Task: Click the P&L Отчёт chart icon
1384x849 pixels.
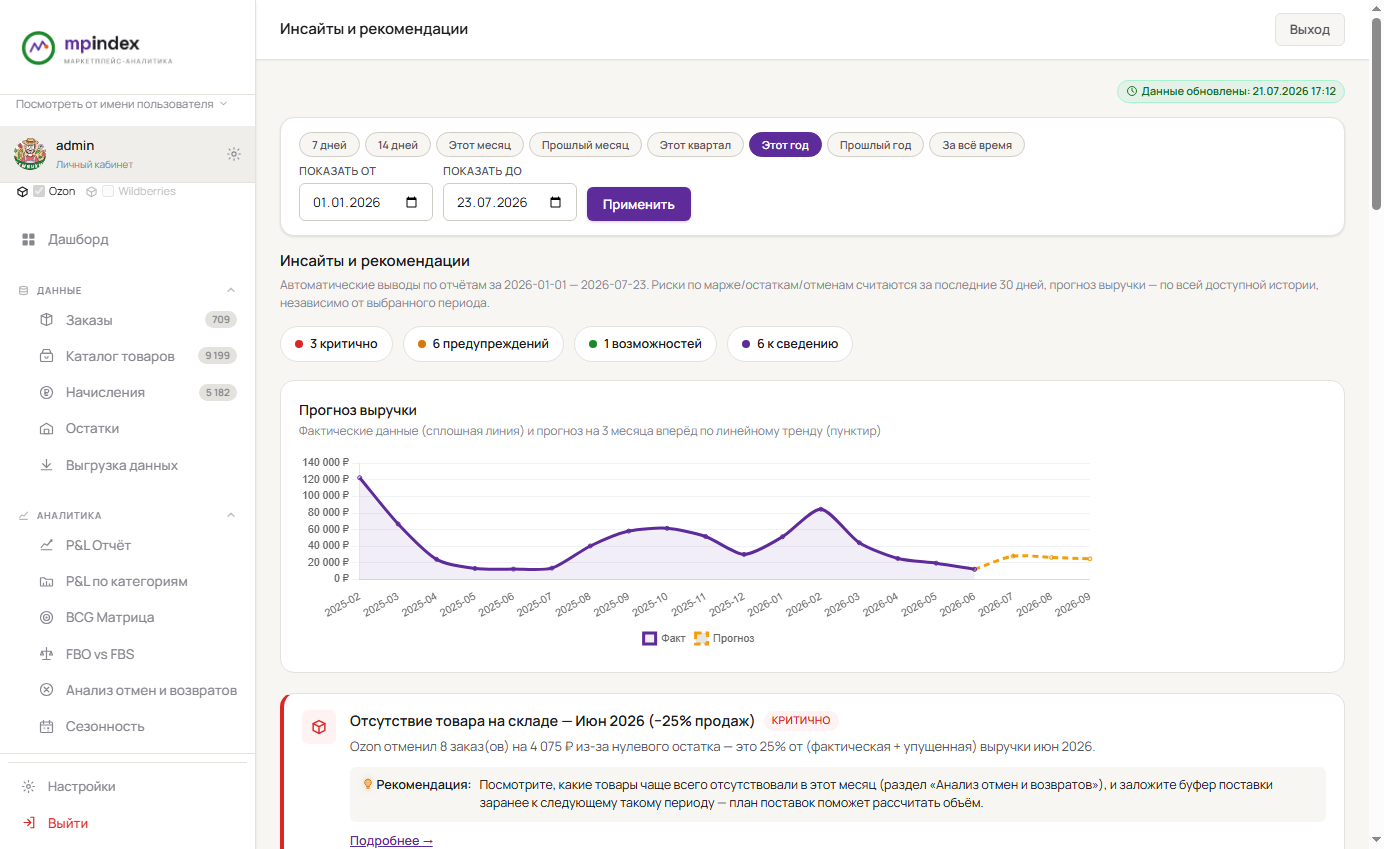Action: [x=46, y=545]
